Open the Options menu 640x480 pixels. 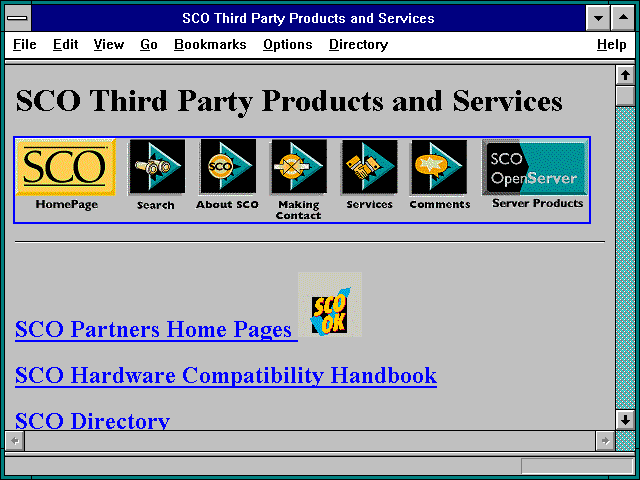click(288, 44)
